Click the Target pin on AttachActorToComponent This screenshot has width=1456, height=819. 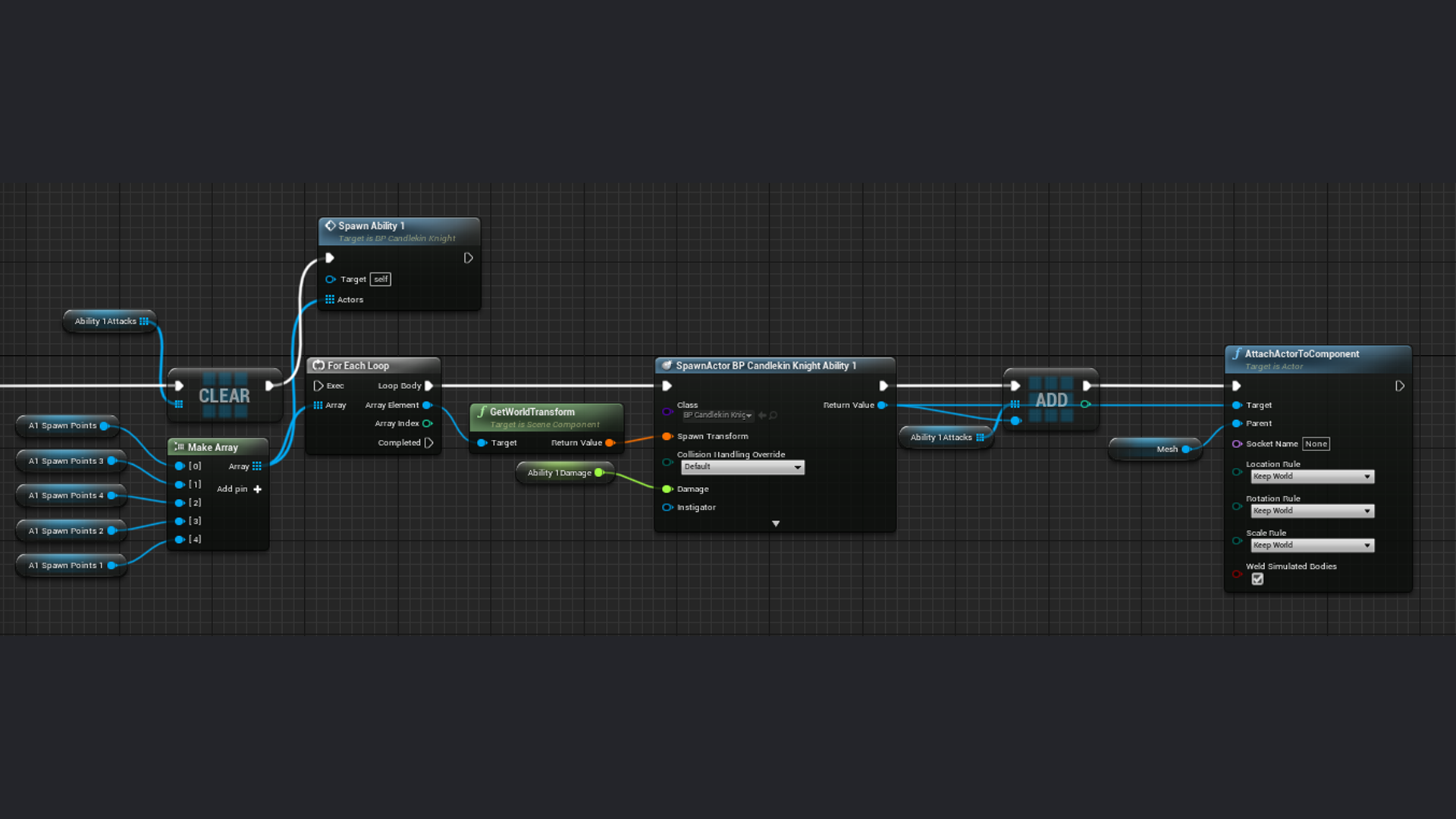coord(1237,405)
